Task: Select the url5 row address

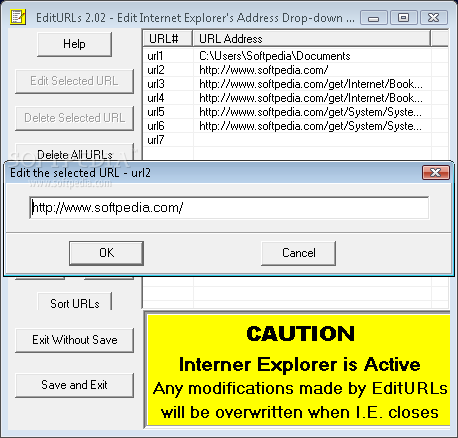Action: (x=310, y=112)
